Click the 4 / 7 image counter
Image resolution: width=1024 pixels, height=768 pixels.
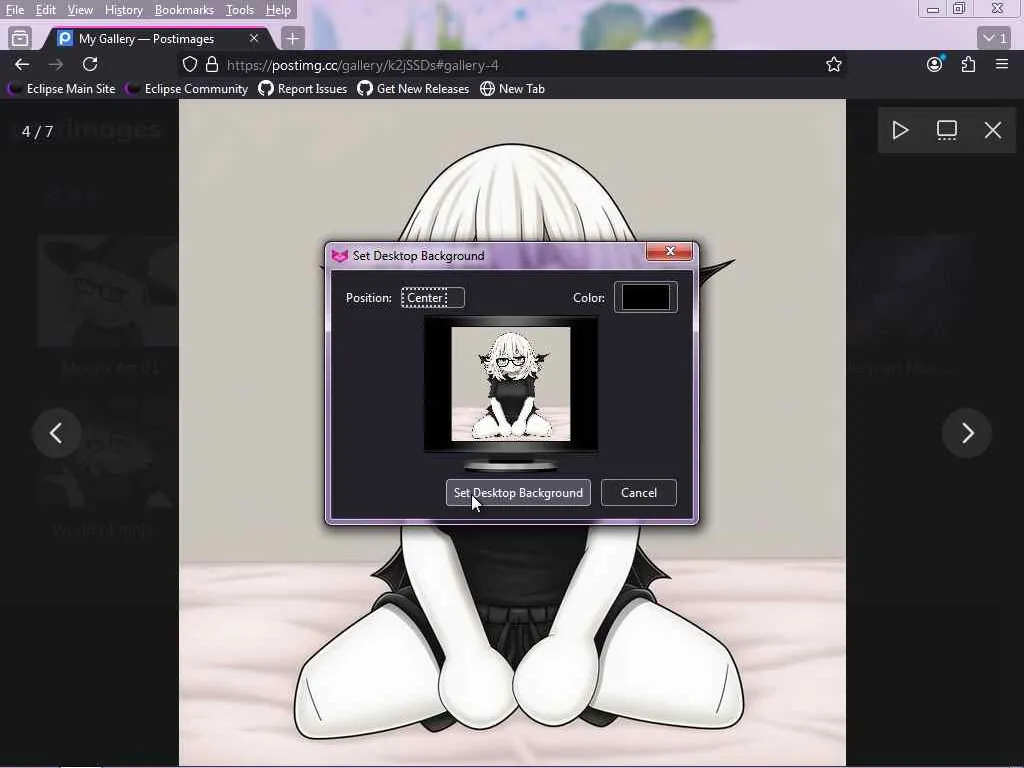click(x=37, y=131)
